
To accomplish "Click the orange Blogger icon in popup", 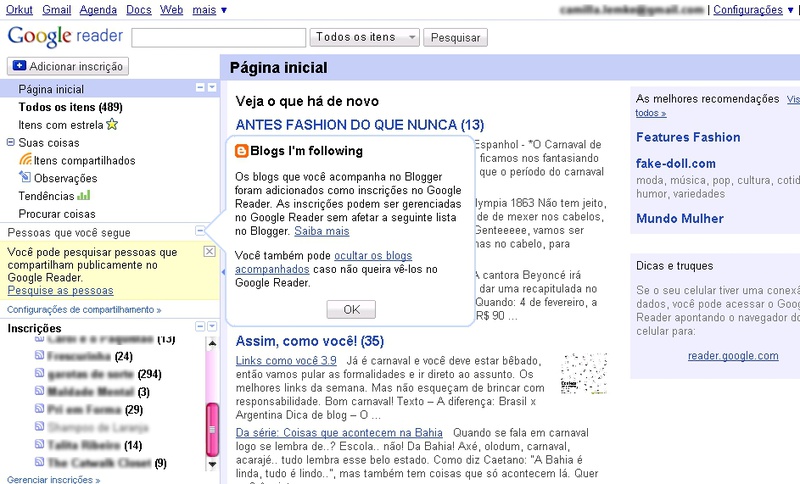I will [x=241, y=151].
